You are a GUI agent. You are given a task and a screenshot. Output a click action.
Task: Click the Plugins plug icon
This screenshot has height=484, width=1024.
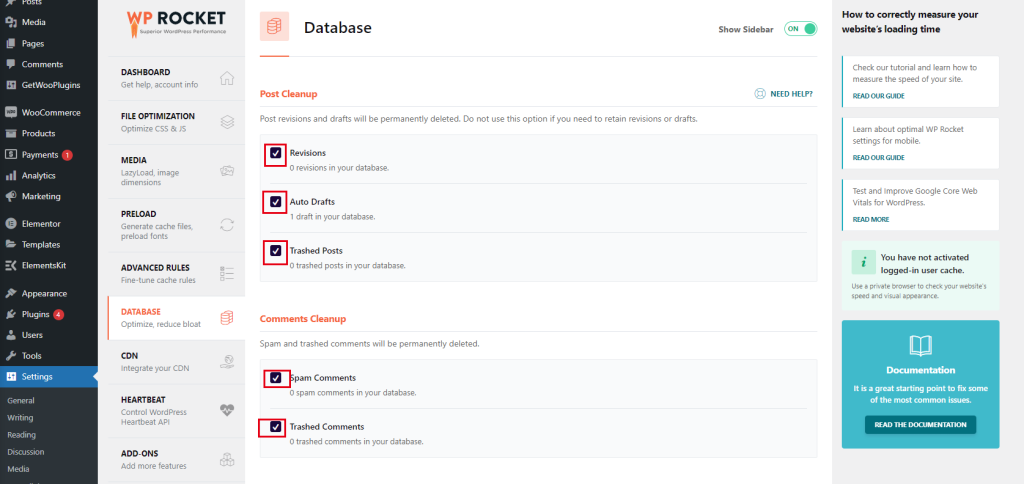tap(10, 314)
